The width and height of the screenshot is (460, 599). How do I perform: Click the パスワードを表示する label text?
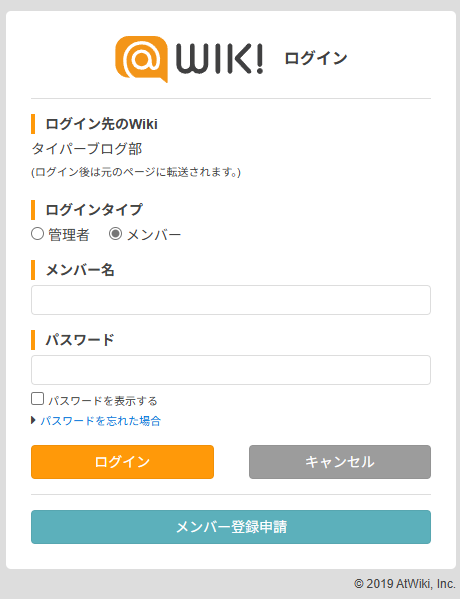103,401
